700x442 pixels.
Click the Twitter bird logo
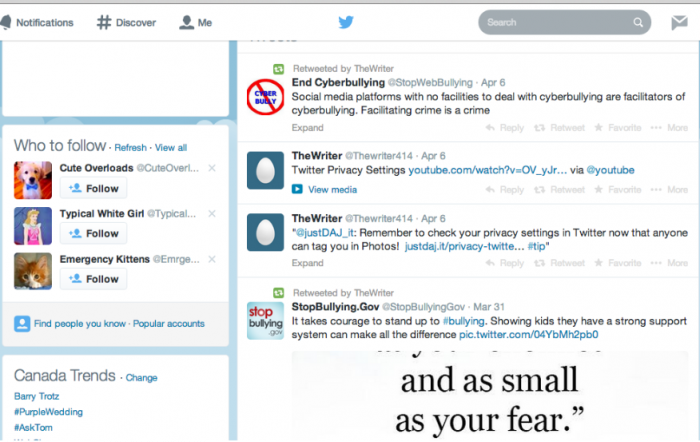pyautogui.click(x=346, y=22)
